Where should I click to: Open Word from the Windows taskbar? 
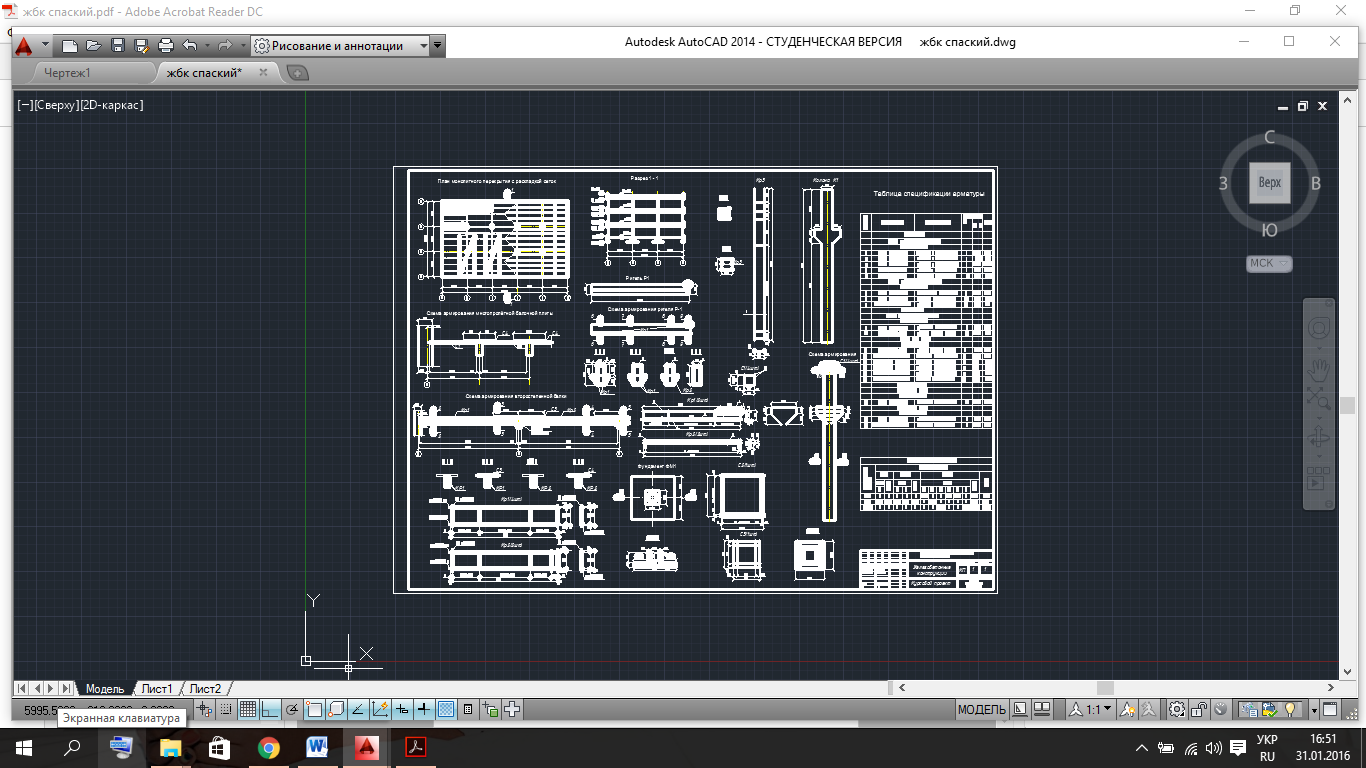tap(318, 747)
